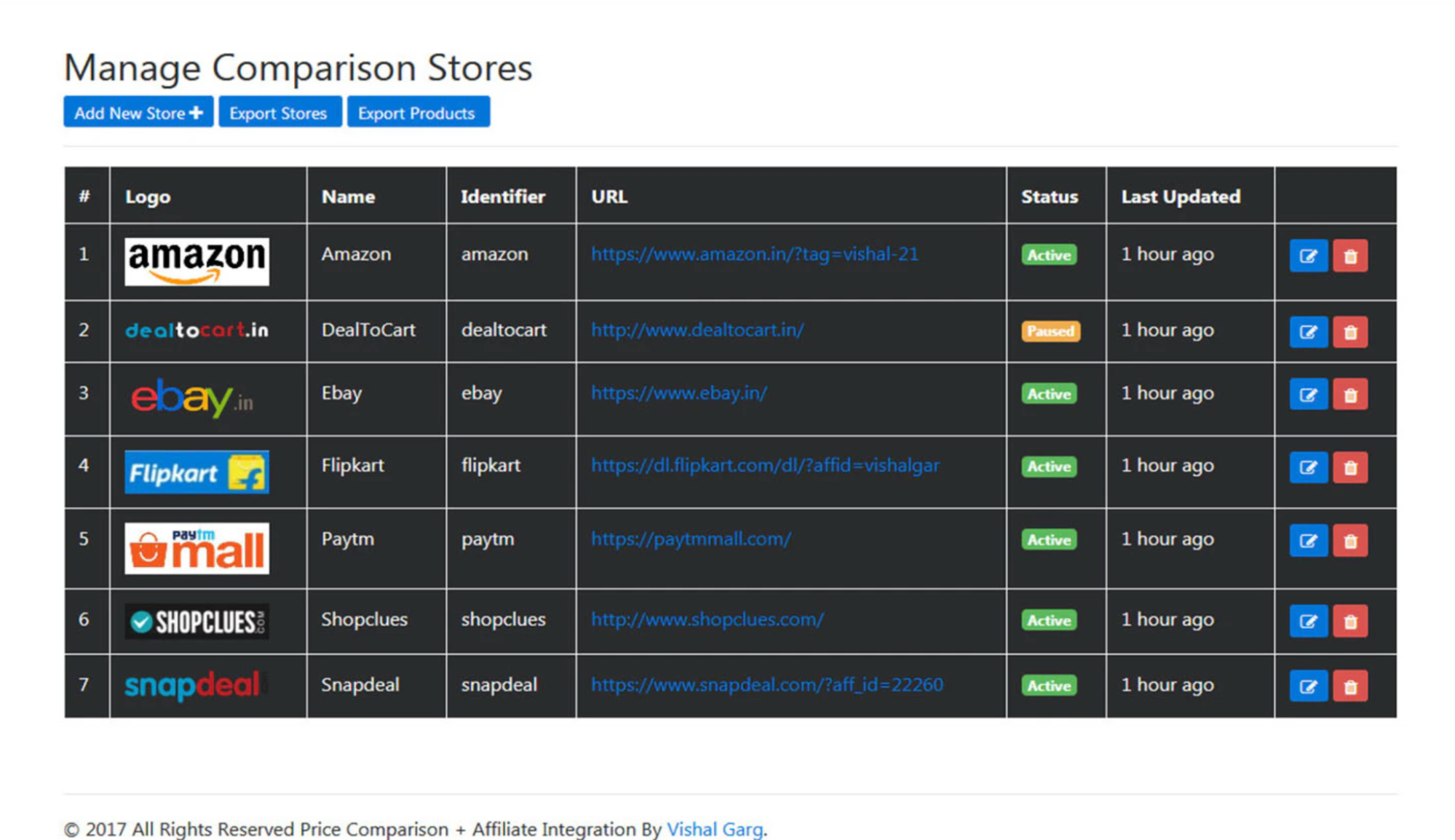
Task: Click the Vishal Garg footer link
Action: pos(715,829)
